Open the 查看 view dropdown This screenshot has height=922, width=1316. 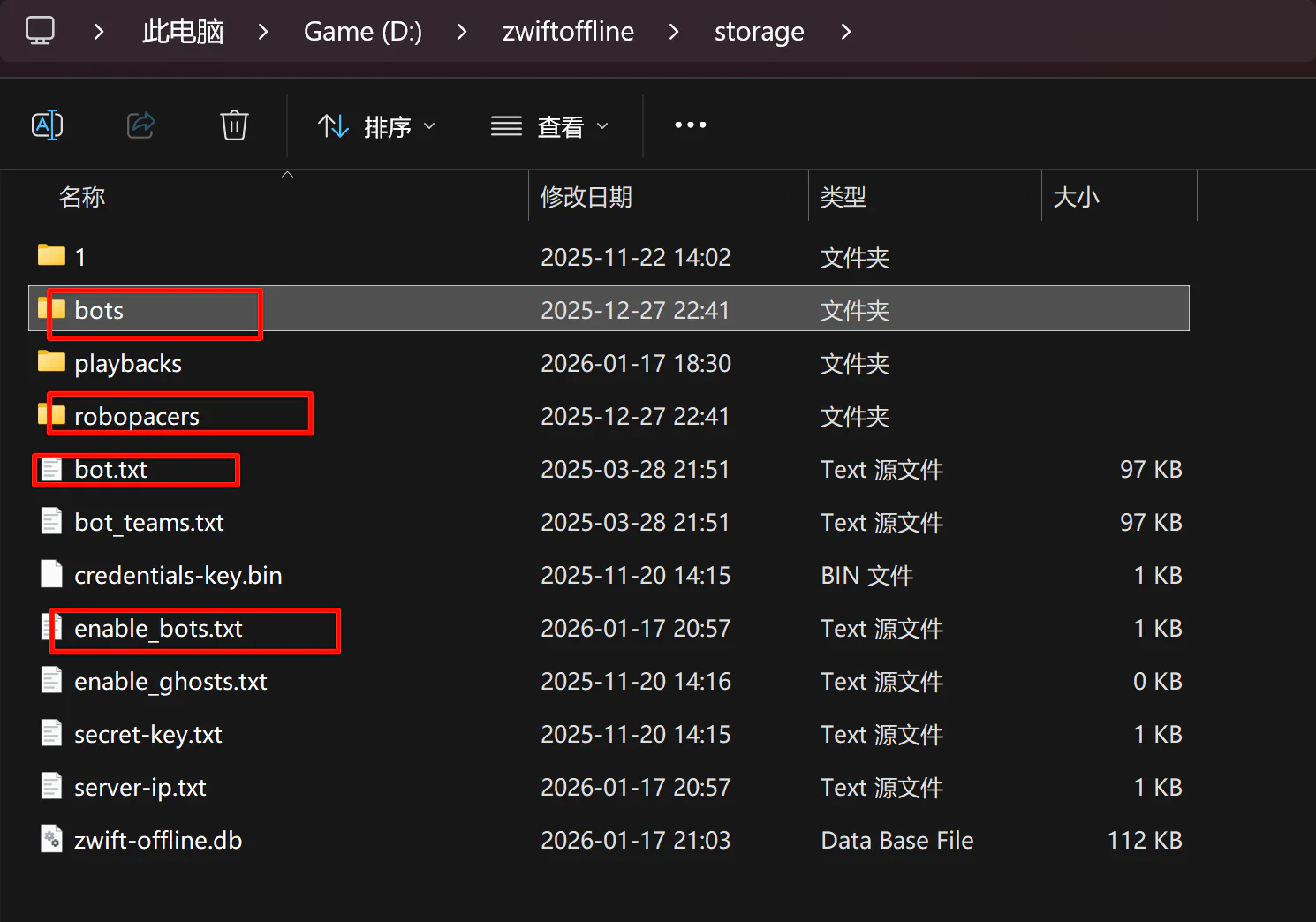point(550,126)
